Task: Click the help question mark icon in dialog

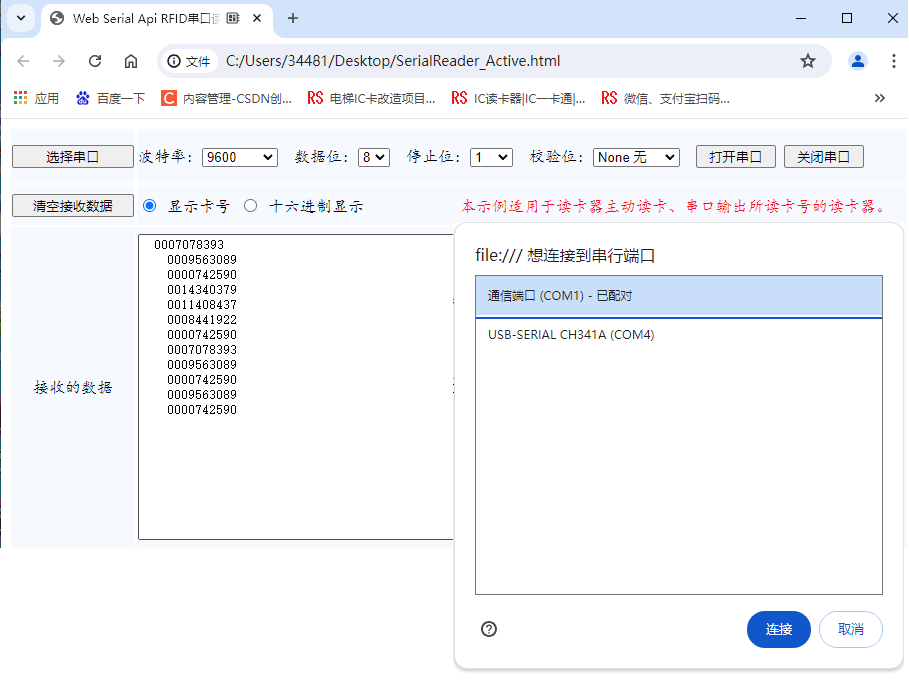Action: tap(489, 629)
